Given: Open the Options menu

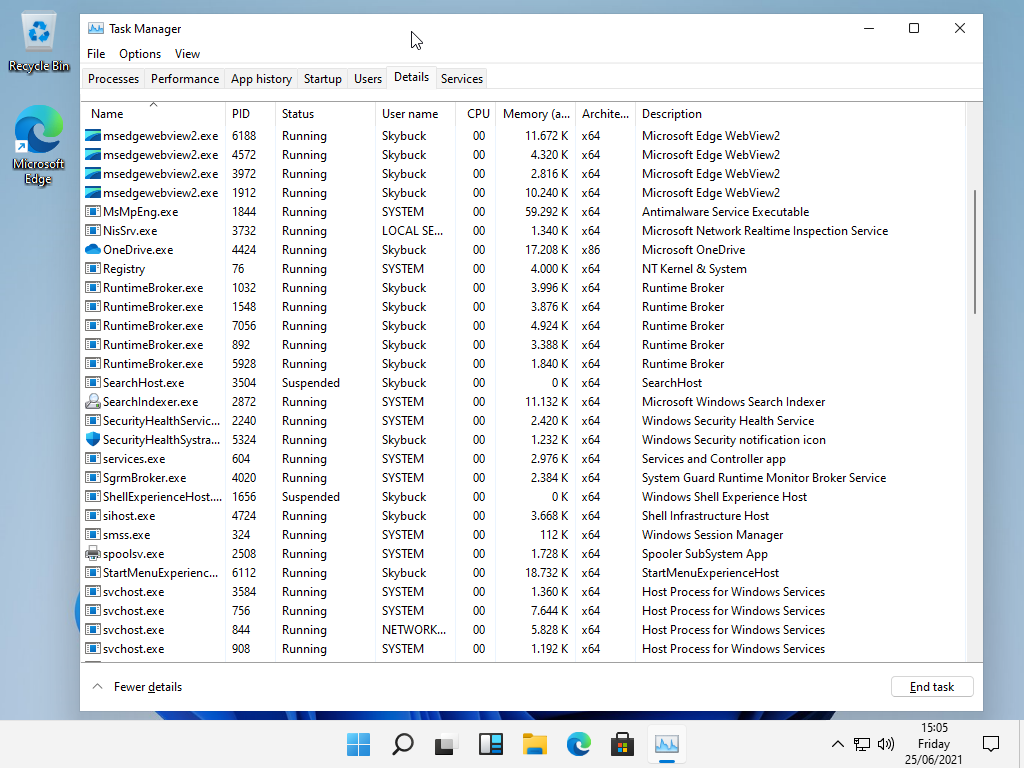Looking at the screenshot, I should (139, 54).
